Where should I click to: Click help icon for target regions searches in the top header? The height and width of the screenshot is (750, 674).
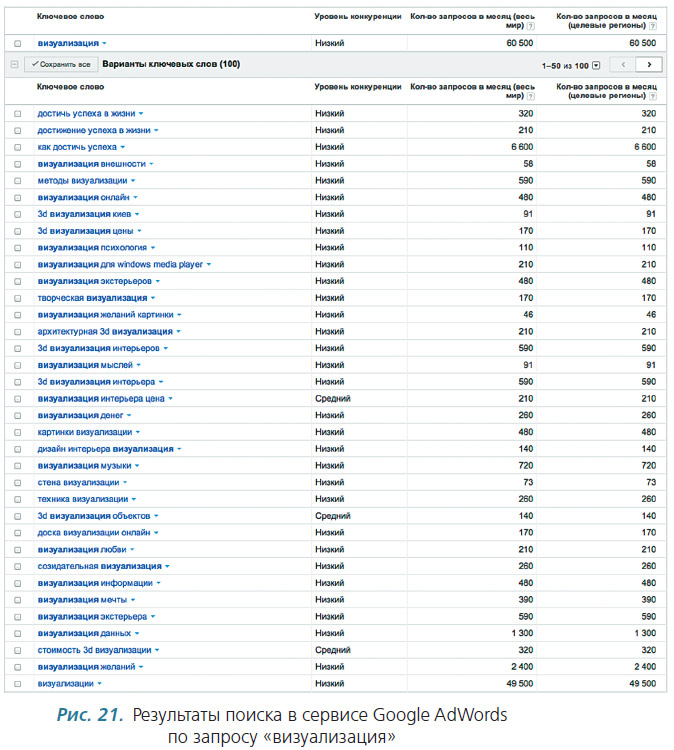point(653,26)
